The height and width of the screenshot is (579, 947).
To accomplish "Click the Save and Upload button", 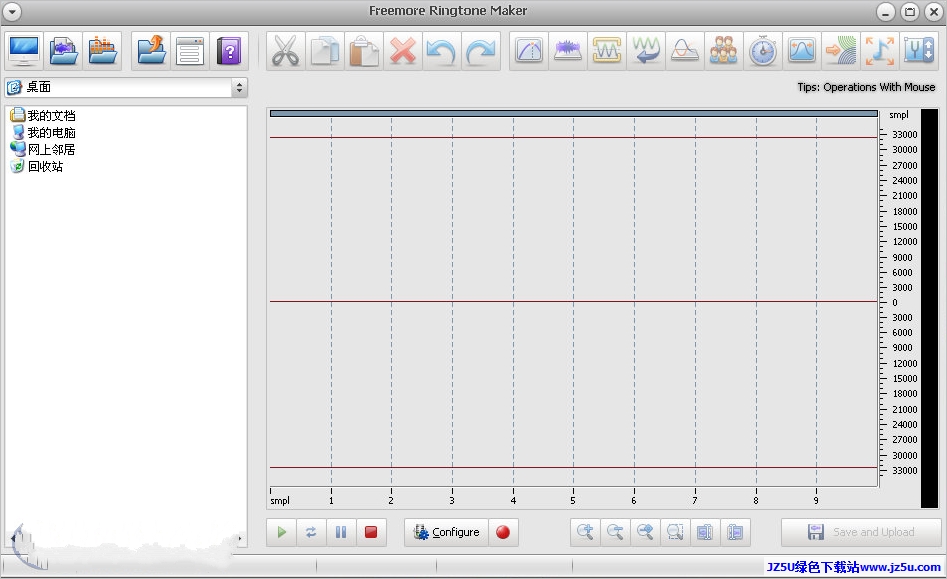I will coord(861,532).
